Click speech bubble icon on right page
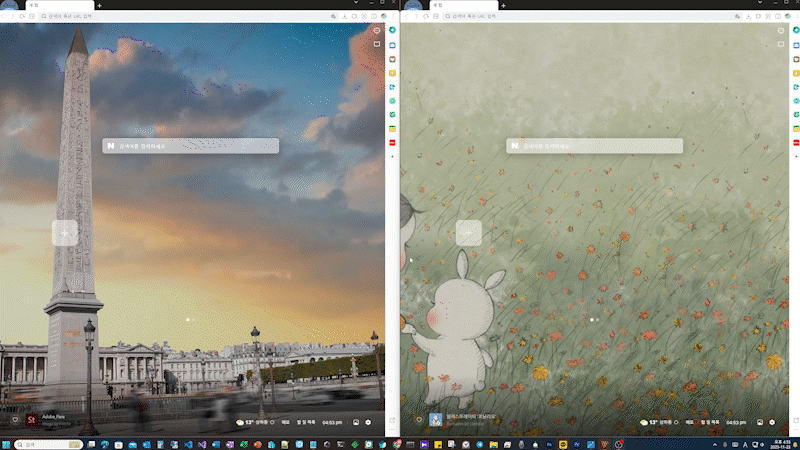The image size is (800, 450). tap(781, 31)
